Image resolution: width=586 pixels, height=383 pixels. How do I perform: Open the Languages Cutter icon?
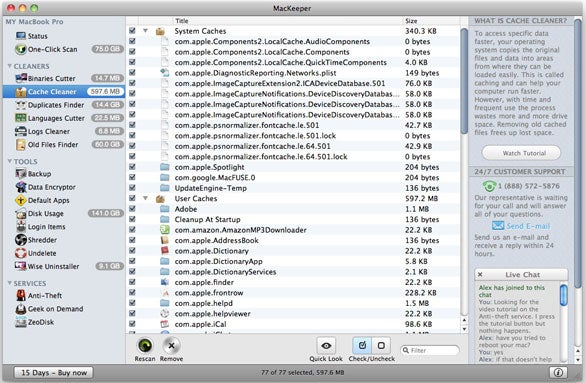(21, 118)
